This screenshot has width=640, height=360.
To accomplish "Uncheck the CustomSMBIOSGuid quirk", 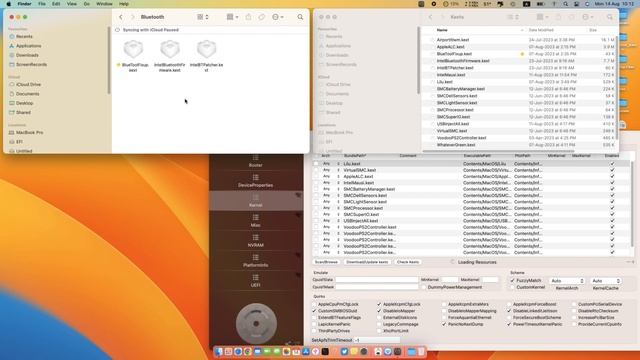I will pyautogui.click(x=314, y=311).
